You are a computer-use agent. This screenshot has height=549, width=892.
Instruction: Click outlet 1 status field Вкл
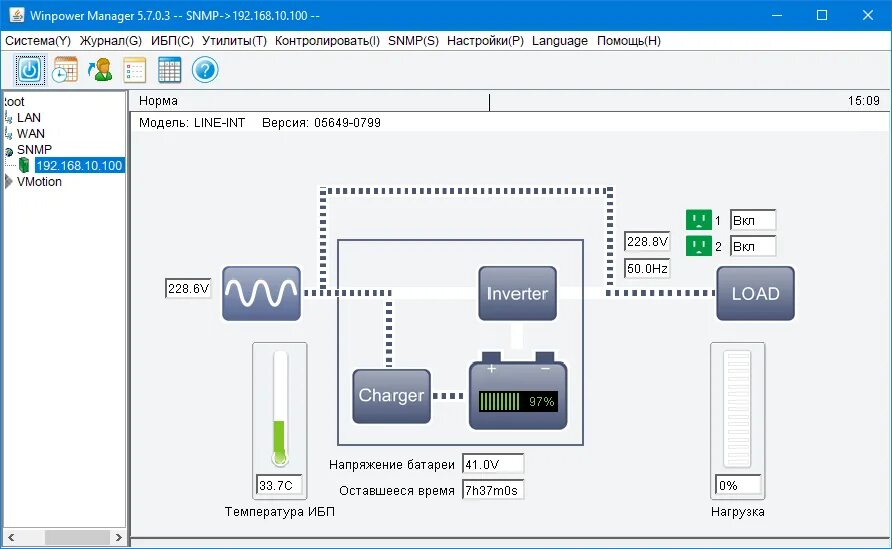click(753, 220)
